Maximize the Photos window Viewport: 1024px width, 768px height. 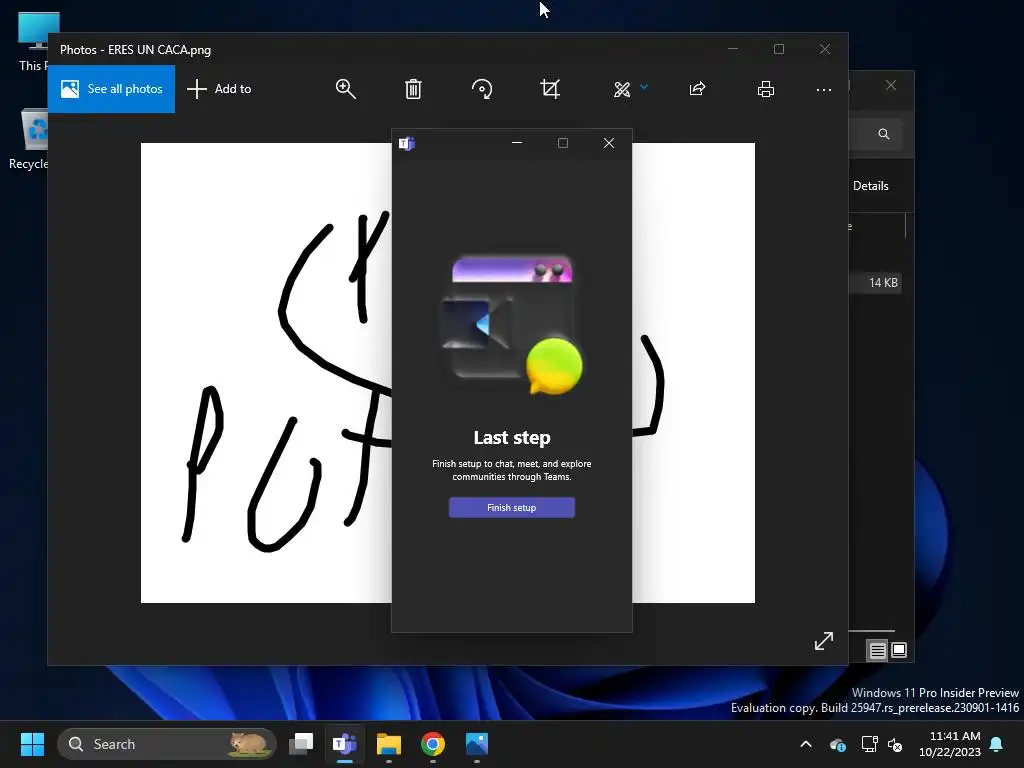point(778,49)
